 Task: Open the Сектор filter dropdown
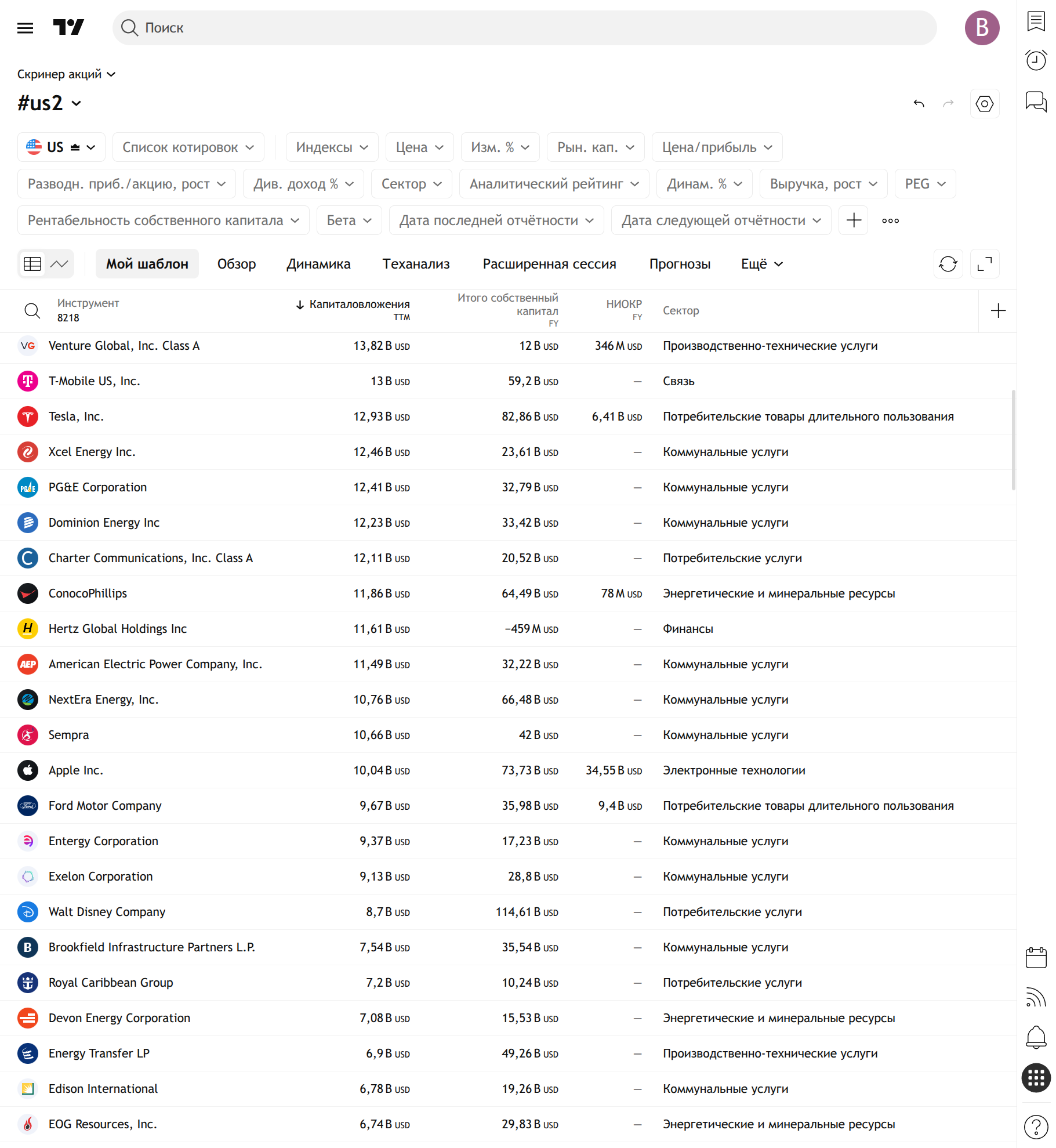pyautogui.click(x=412, y=184)
